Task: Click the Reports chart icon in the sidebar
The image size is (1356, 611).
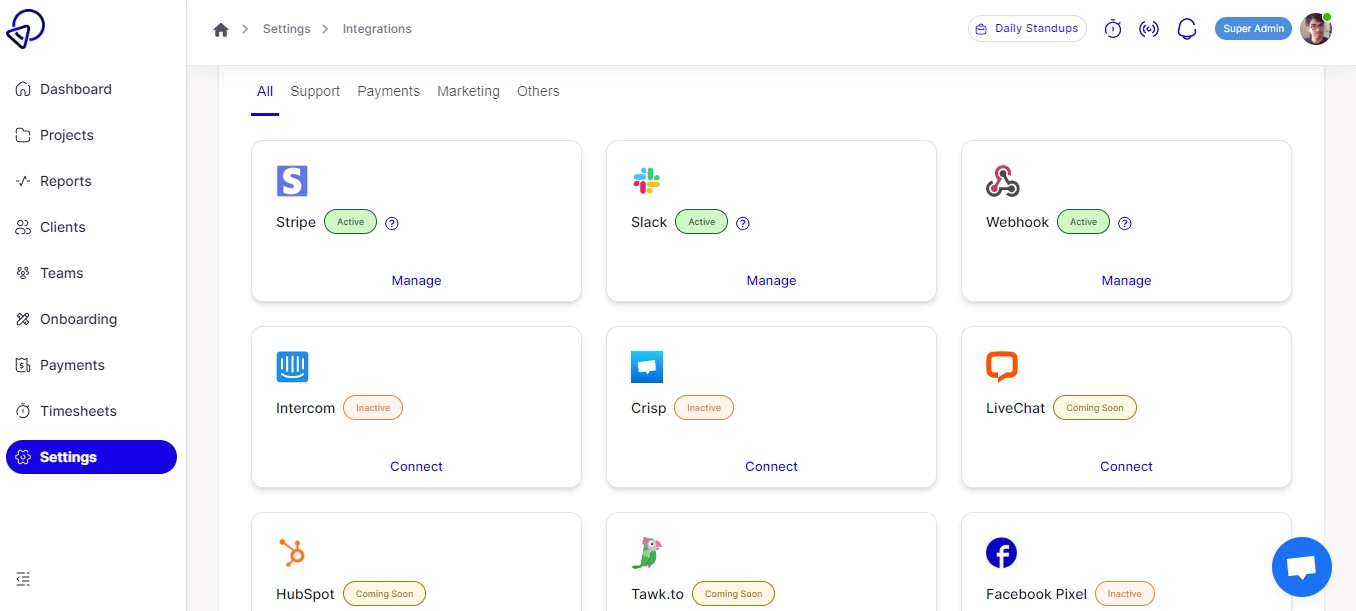Action: (x=23, y=181)
